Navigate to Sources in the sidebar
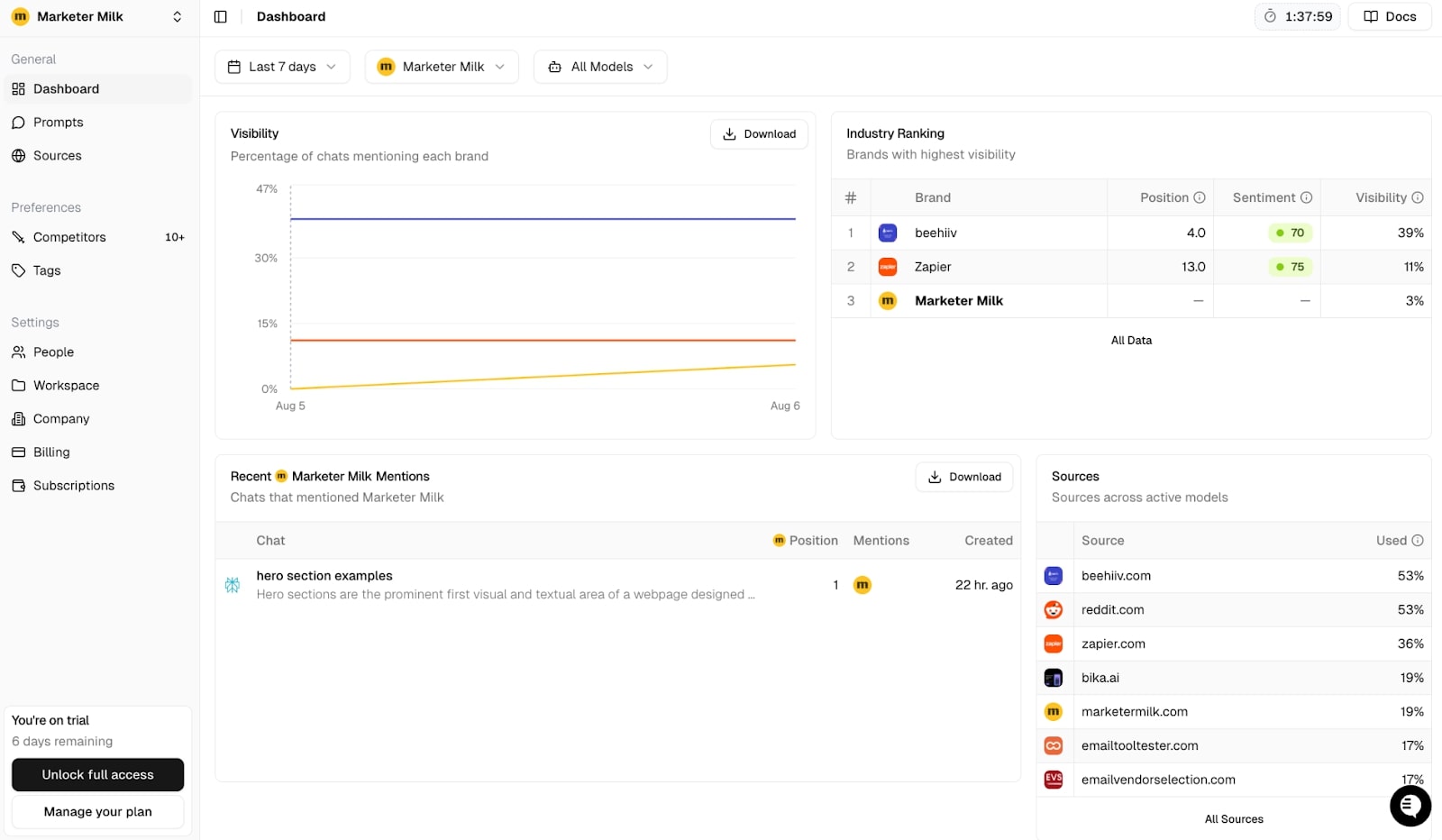1442x840 pixels. (x=57, y=155)
